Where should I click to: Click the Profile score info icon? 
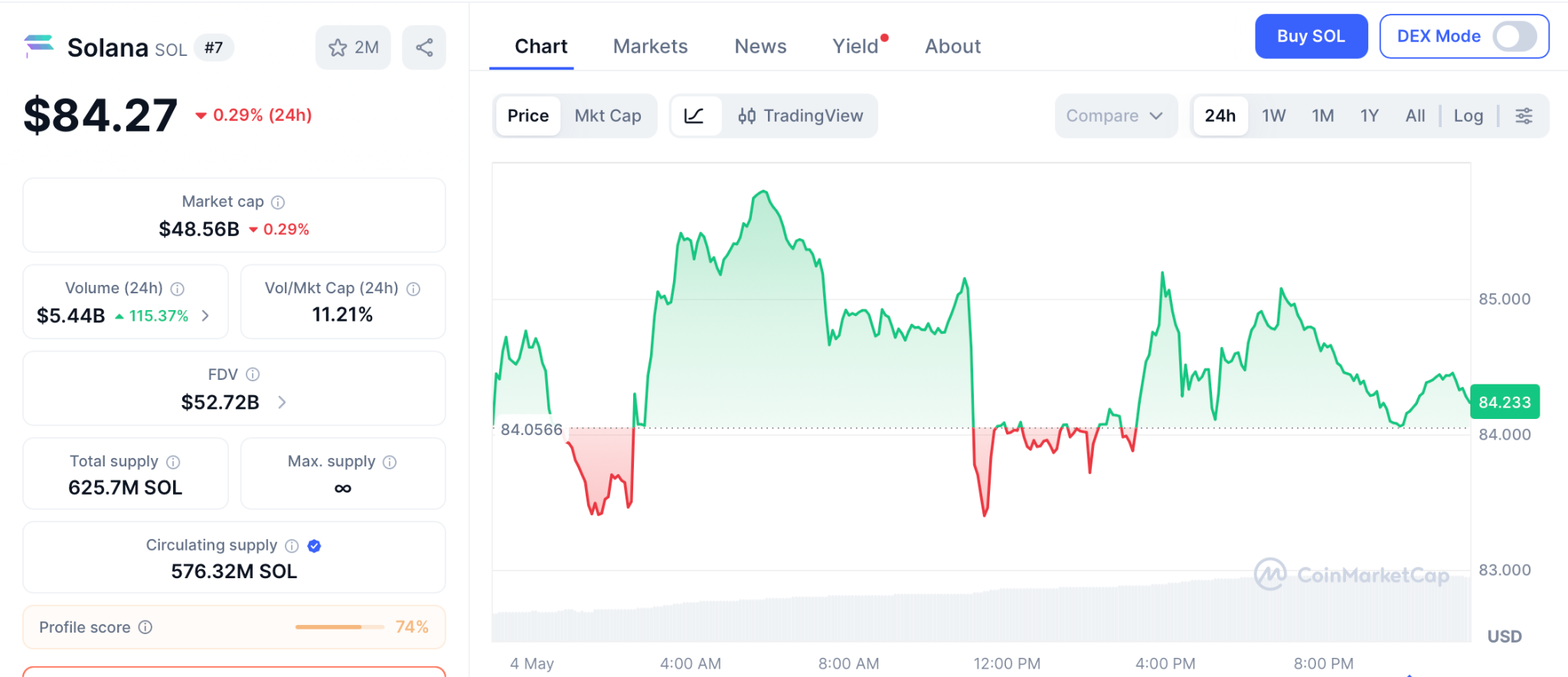coord(145,627)
